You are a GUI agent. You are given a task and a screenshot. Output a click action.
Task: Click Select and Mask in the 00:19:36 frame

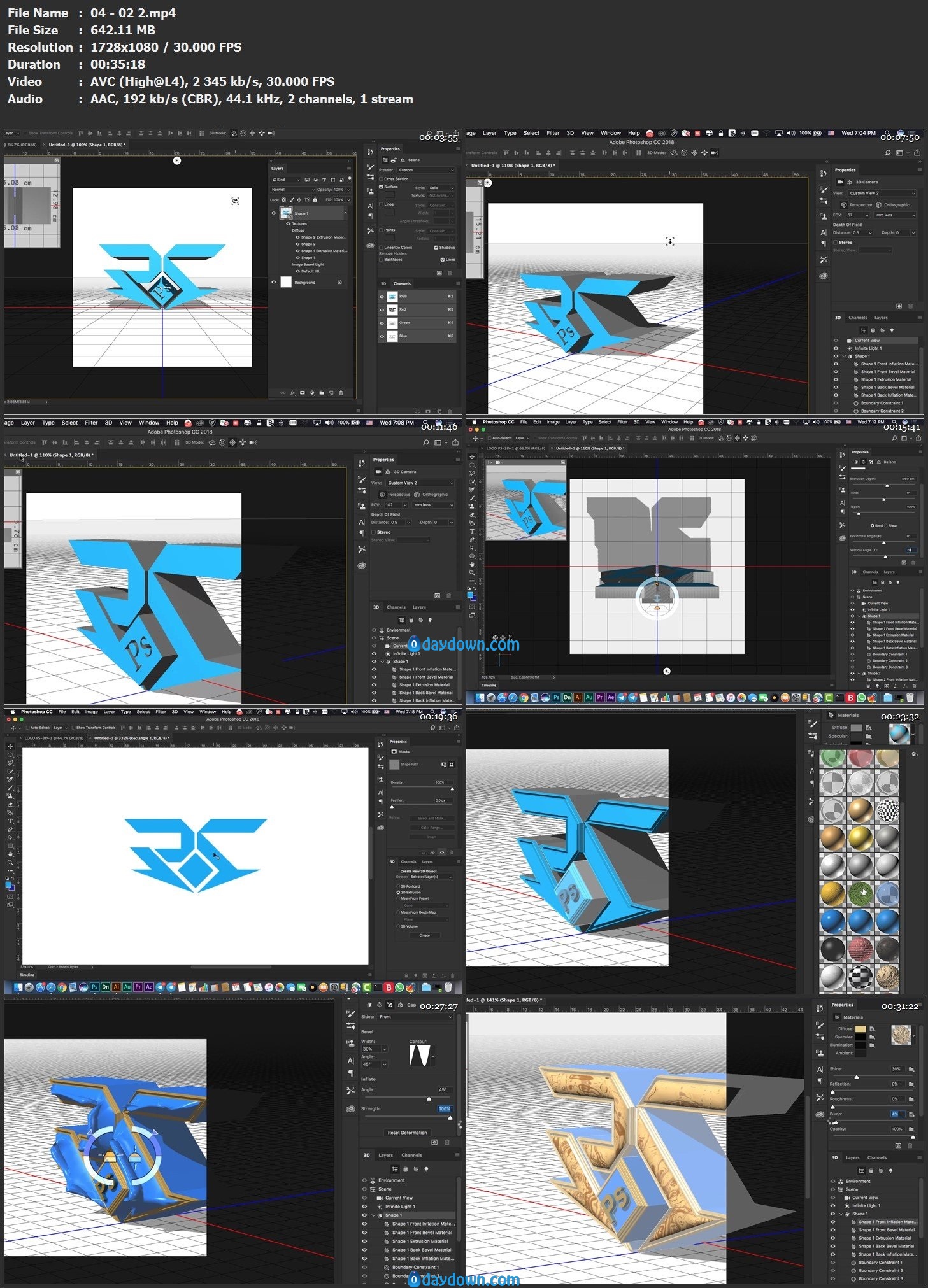point(432,818)
